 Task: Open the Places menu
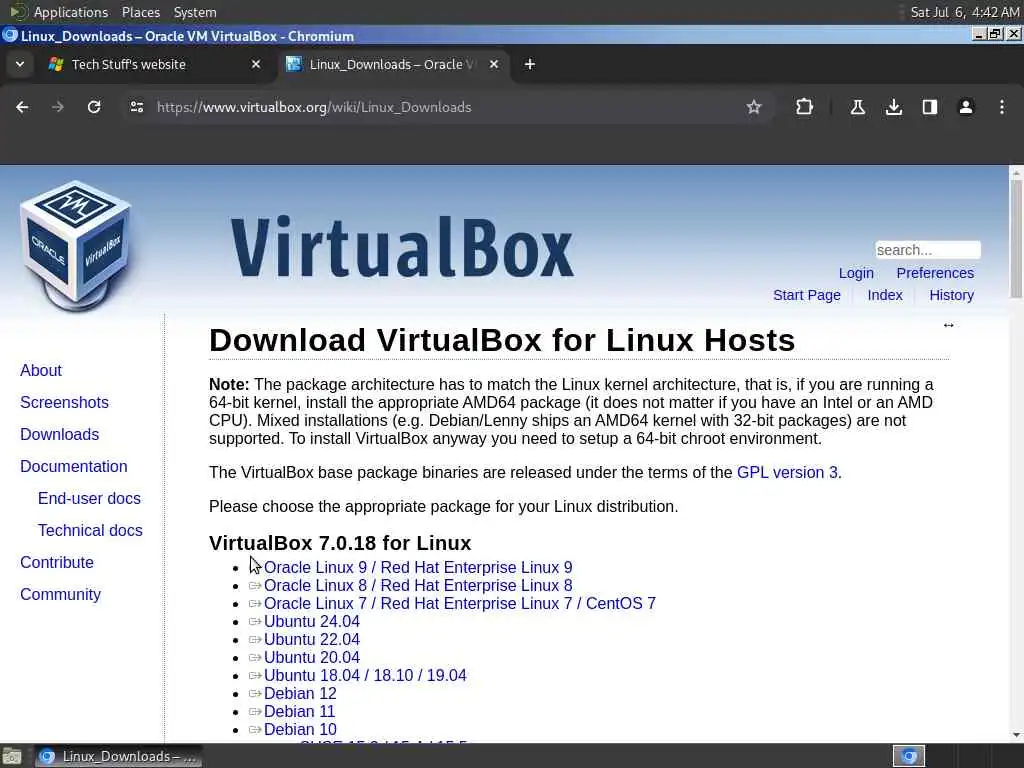[140, 12]
